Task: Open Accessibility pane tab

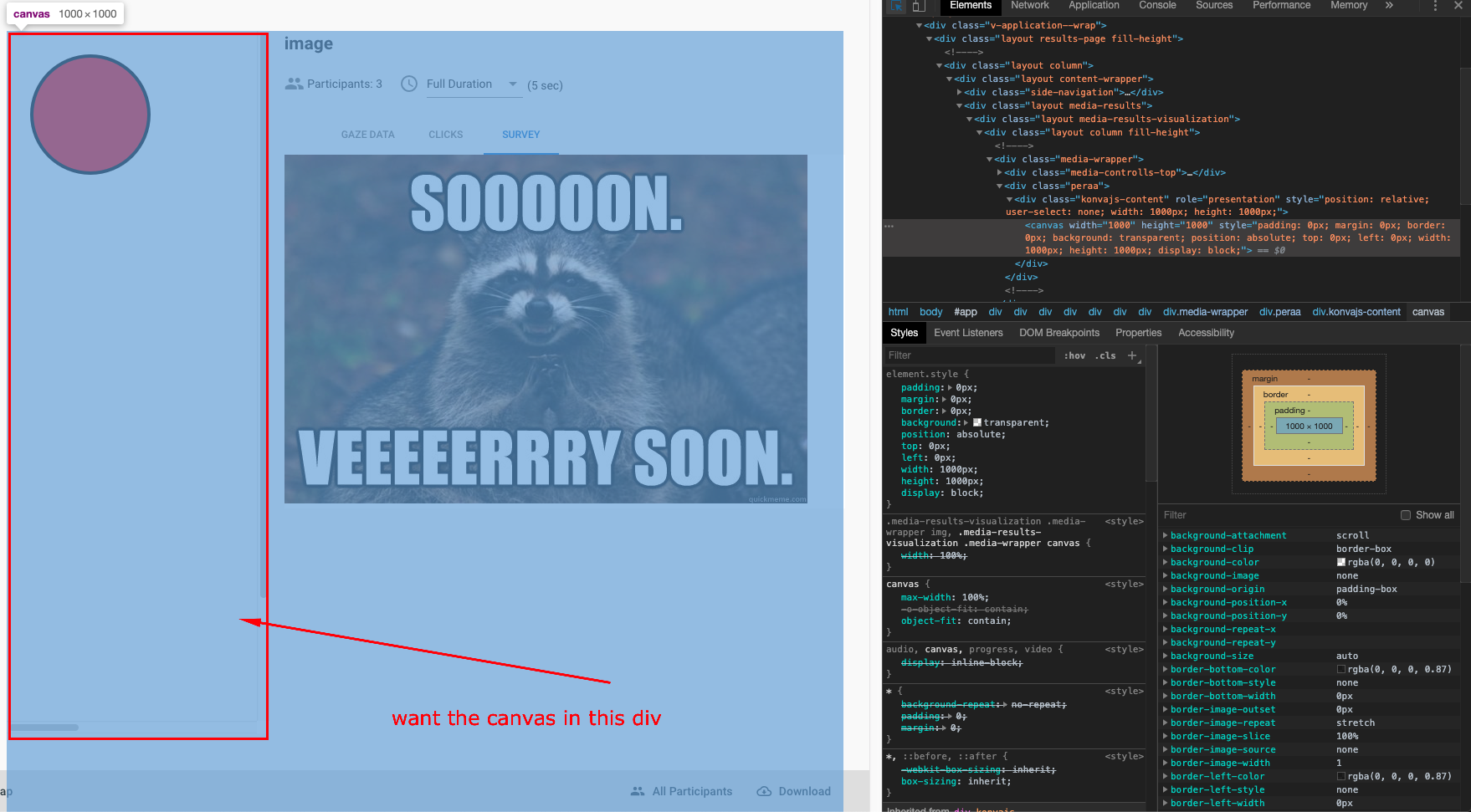Action: 1206,333
